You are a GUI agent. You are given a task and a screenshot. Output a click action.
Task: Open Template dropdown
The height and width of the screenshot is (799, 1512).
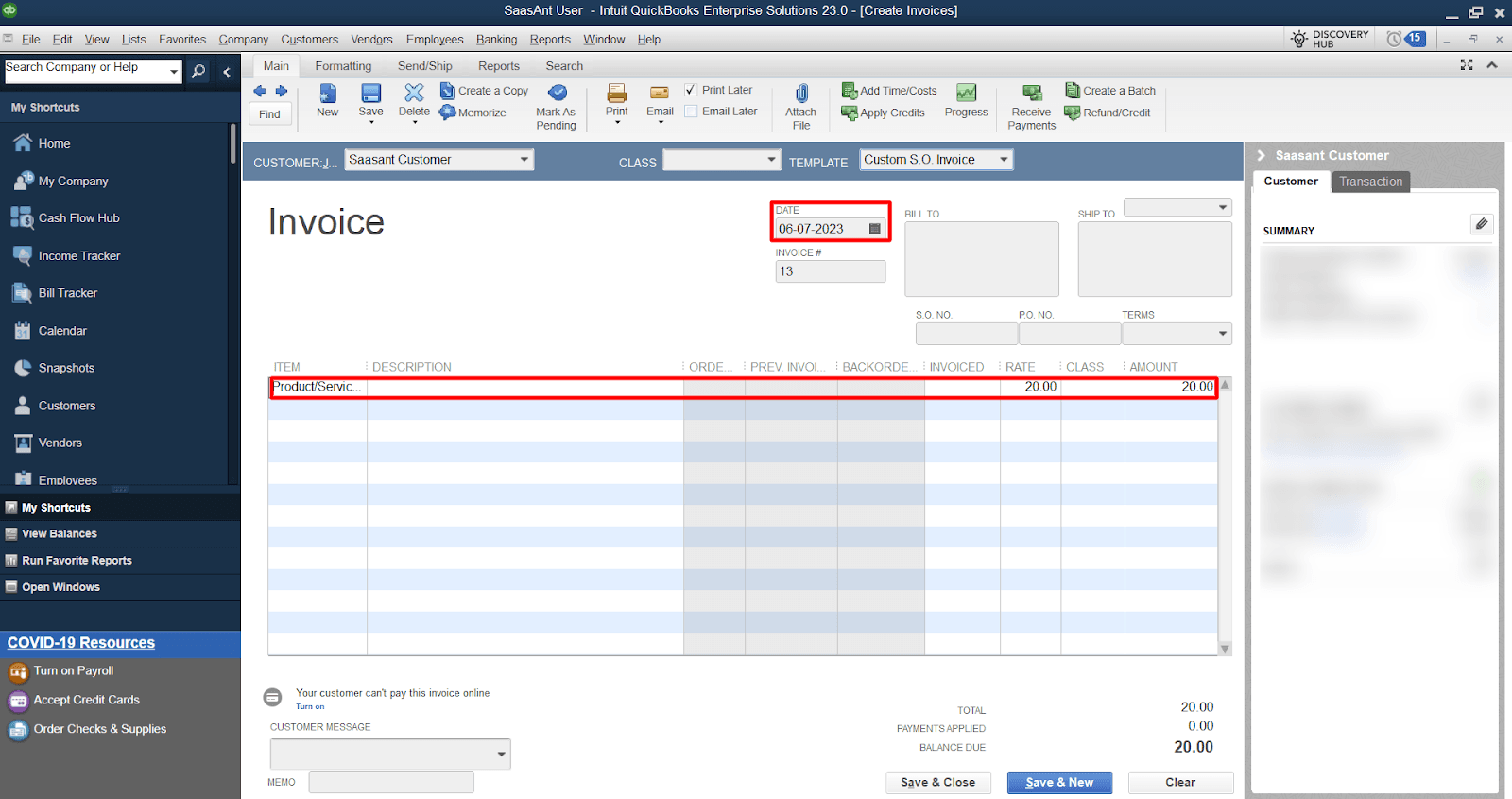[x=1005, y=160]
